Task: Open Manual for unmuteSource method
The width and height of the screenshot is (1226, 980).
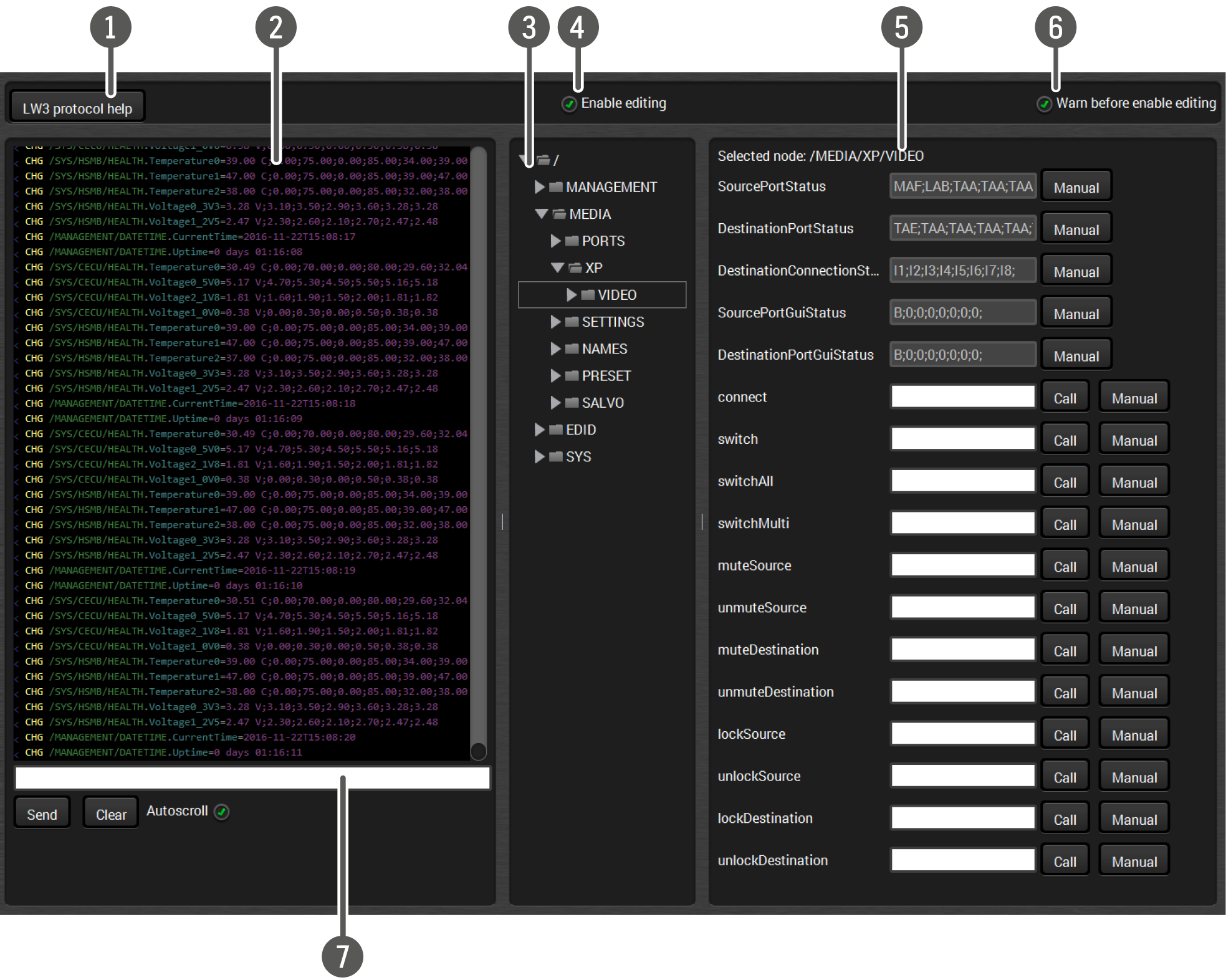Action: tap(1134, 608)
